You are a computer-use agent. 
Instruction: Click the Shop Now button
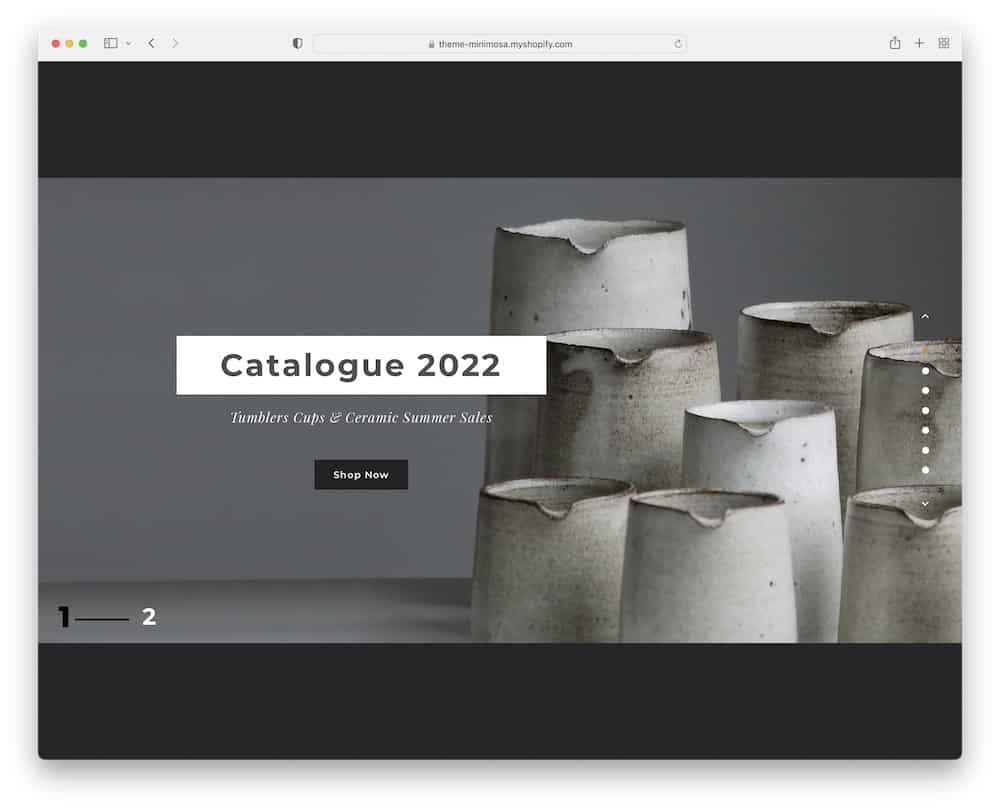[361, 475]
